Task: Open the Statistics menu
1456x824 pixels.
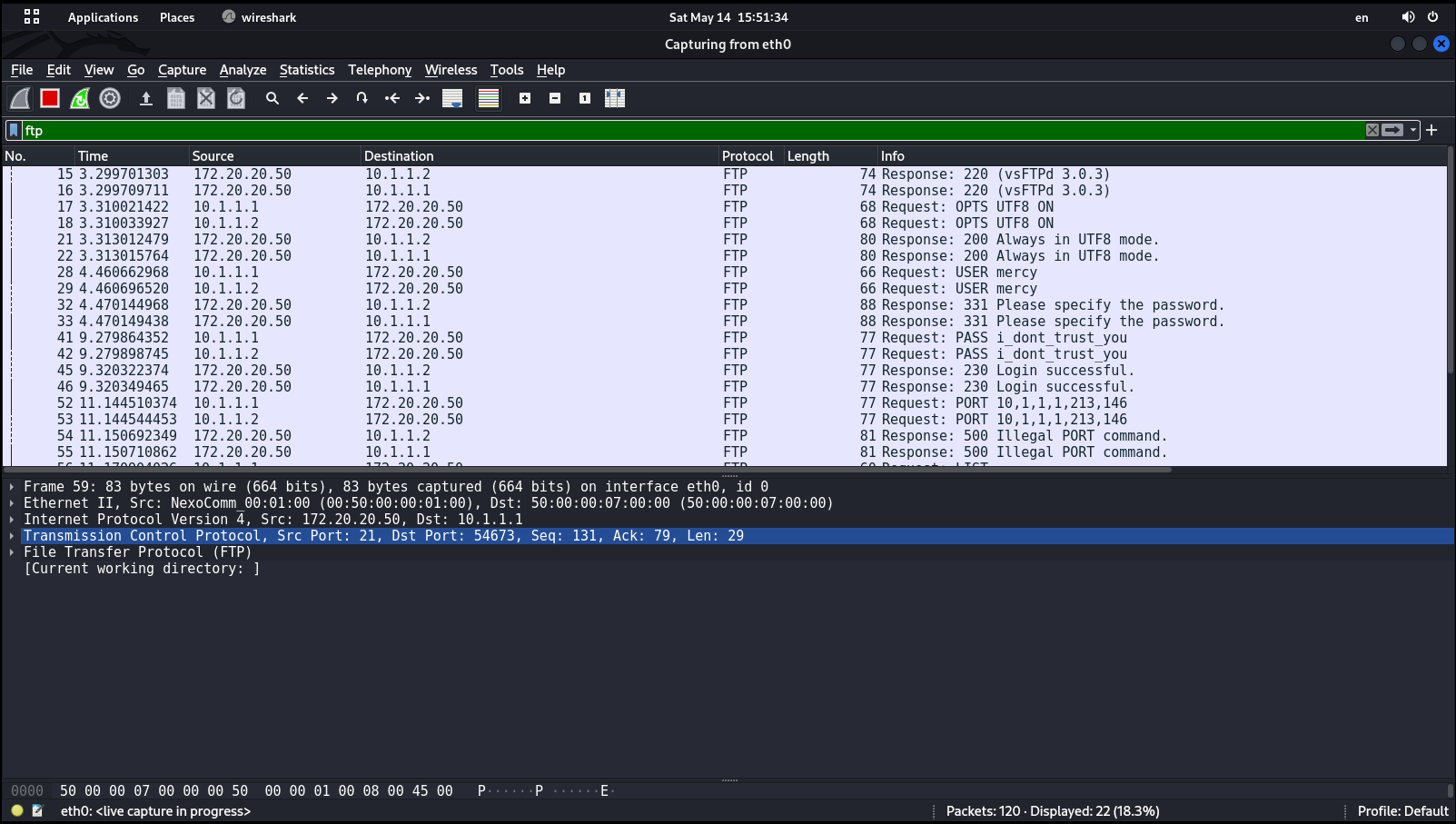Action: [307, 70]
